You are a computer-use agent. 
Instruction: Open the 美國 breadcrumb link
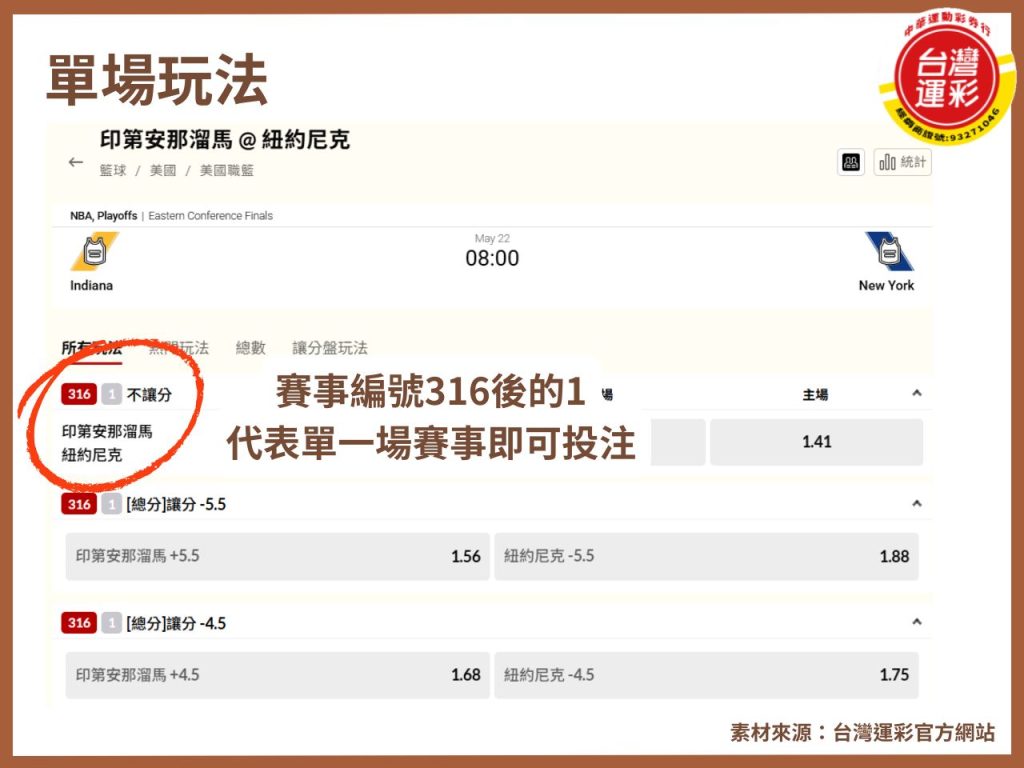(163, 170)
